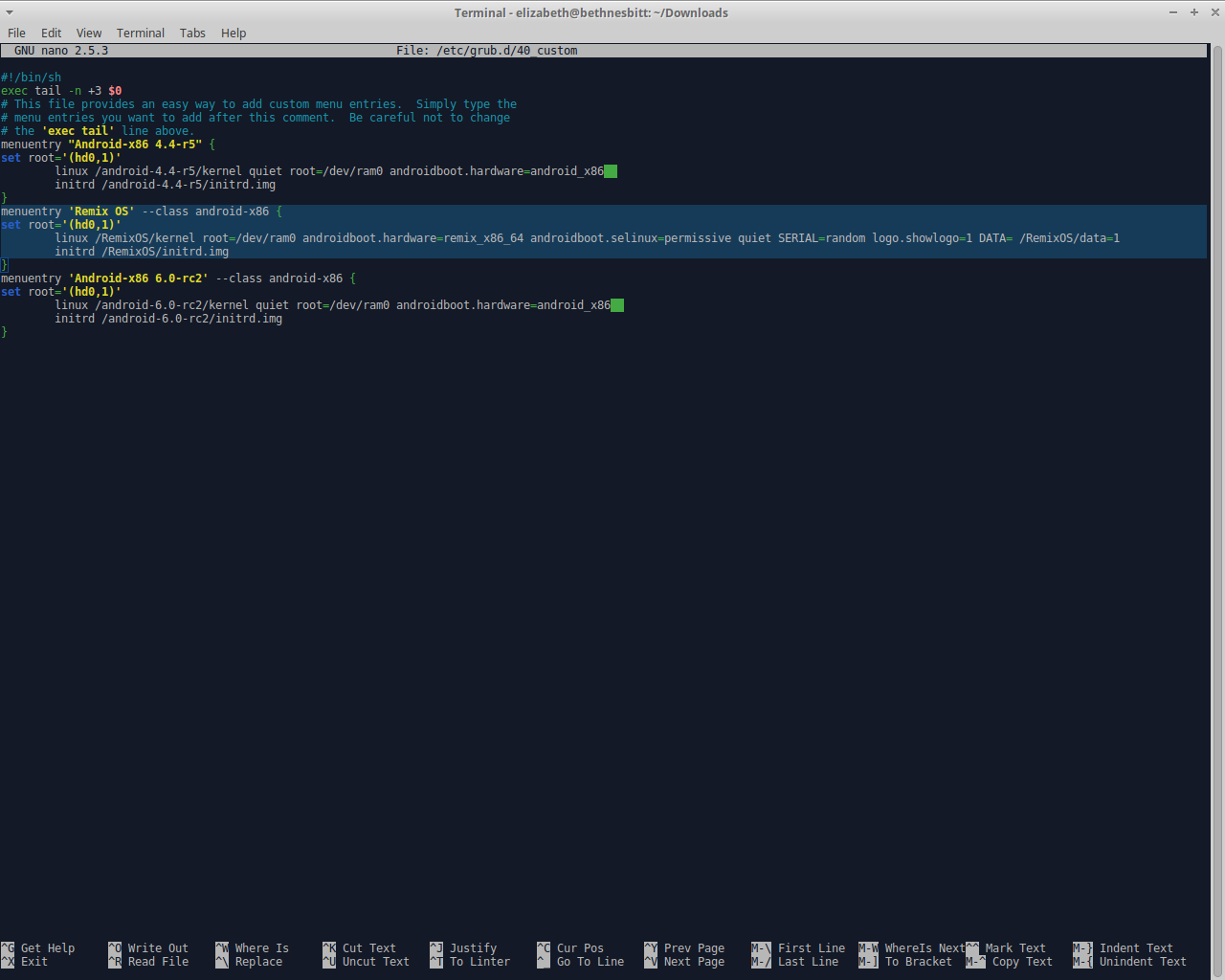
Task: Click the 'To Bracket' shortcut label
Action: (919, 962)
